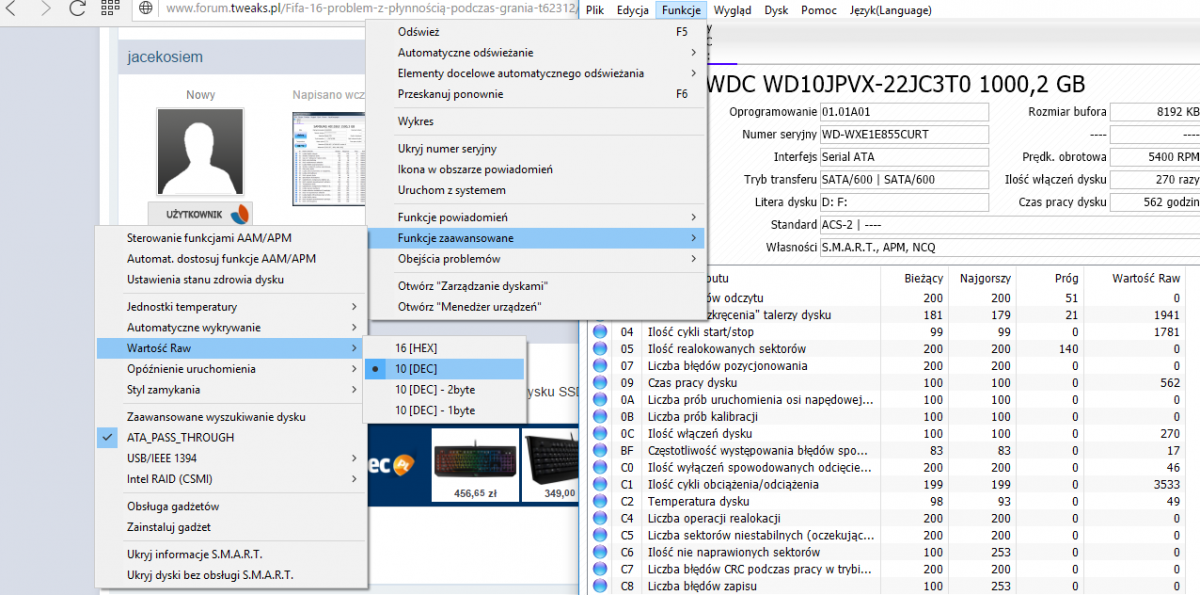This screenshot has height=595, width=1200.
Task: Click Otwórz "Zarządzanie dyskami" entry
Action: click(473, 286)
